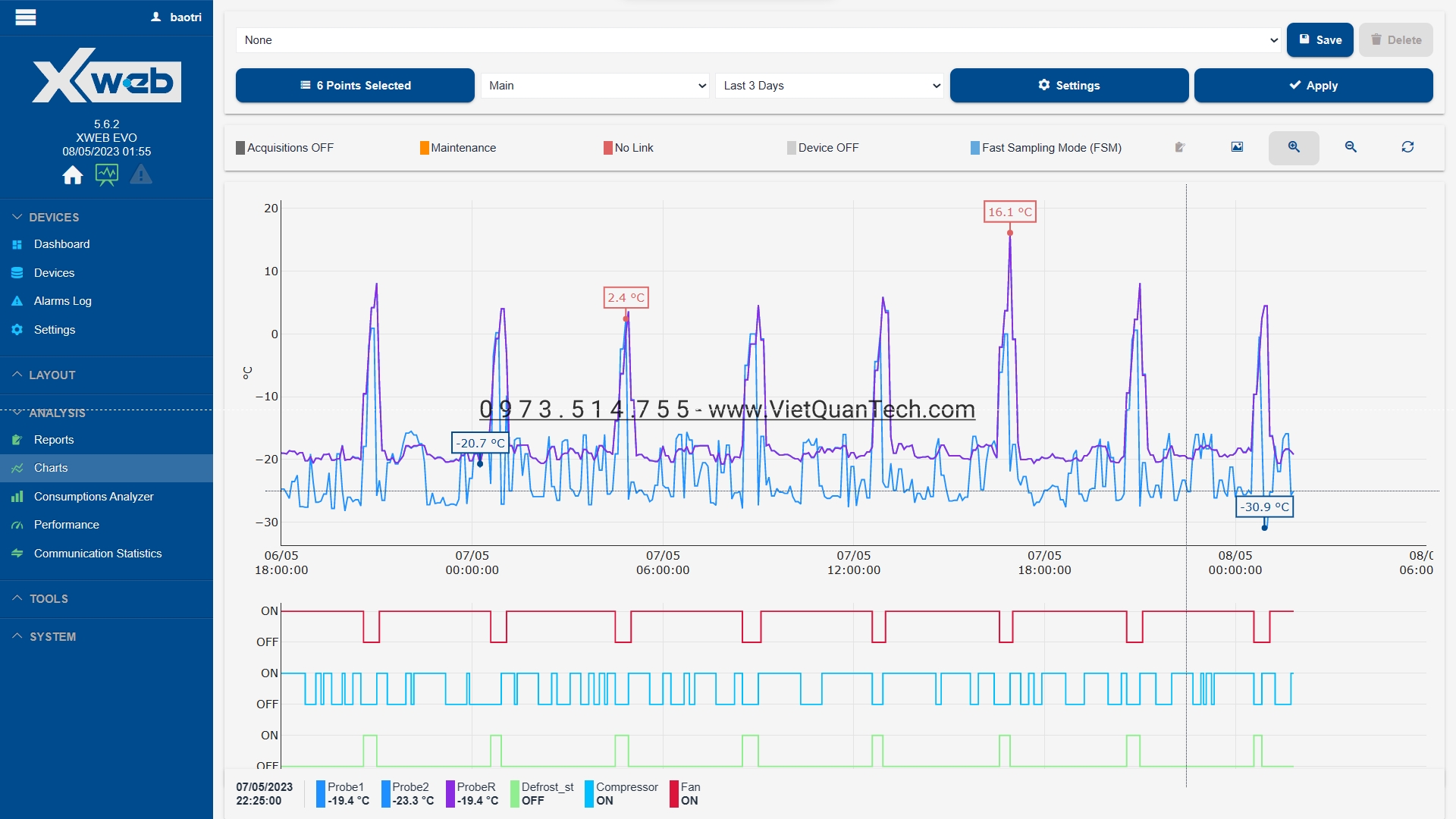Click the Fan red color swatch

673,793
